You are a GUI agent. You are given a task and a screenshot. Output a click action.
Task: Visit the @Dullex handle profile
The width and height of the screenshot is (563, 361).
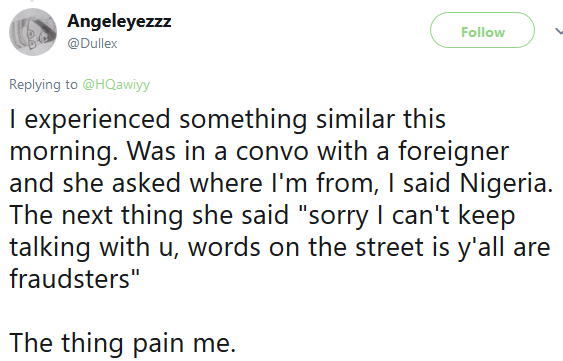(92, 43)
